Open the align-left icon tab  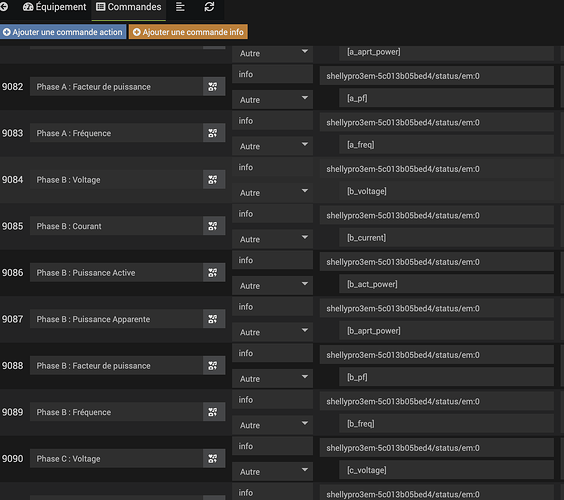(180, 7)
